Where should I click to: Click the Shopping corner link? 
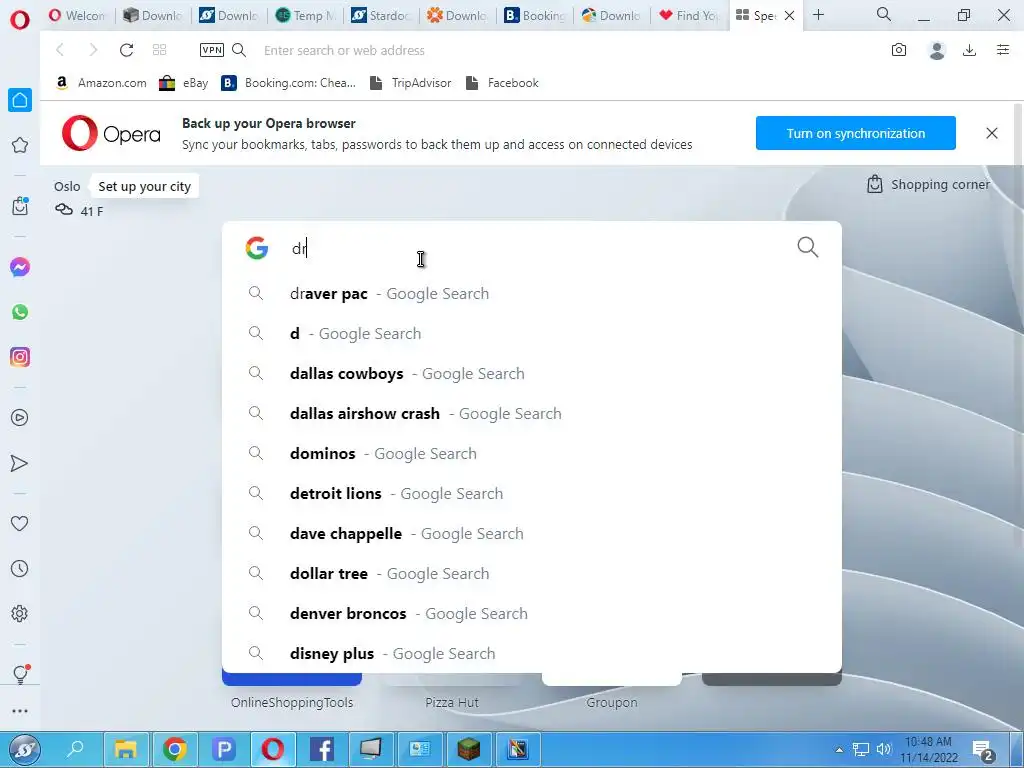click(928, 185)
